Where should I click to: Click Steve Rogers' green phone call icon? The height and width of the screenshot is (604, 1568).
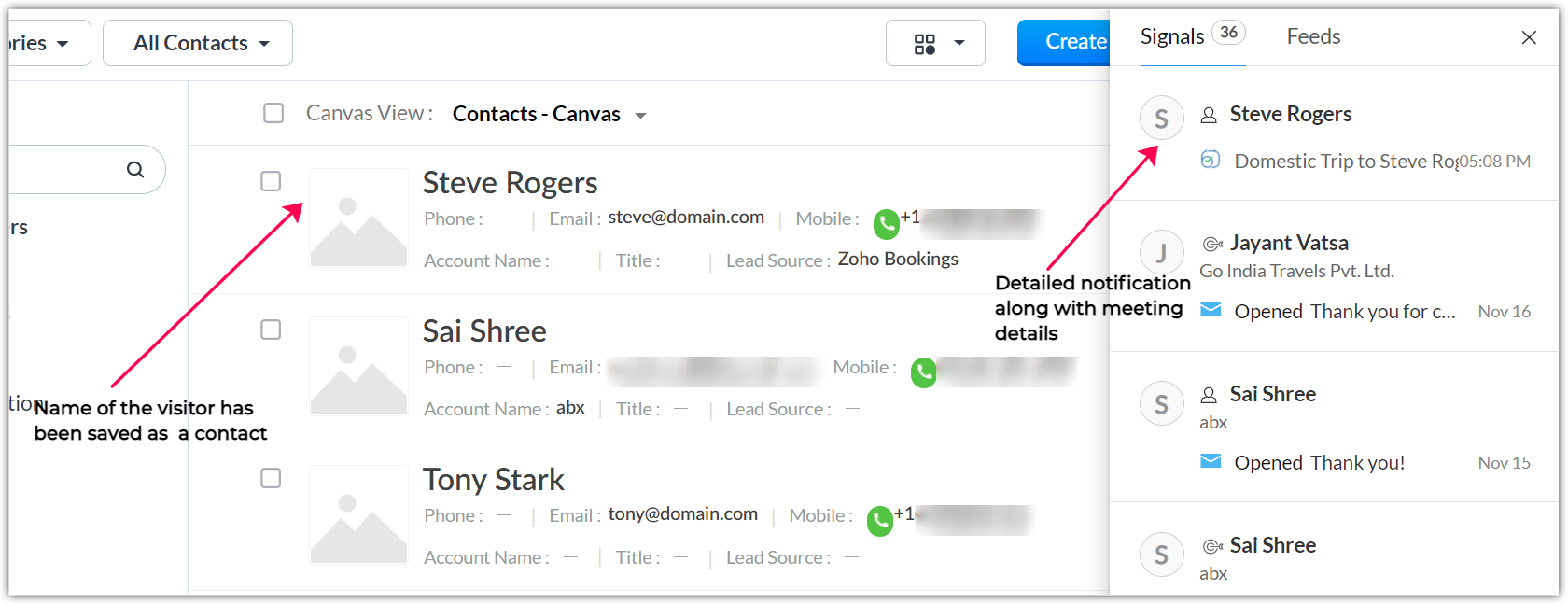pyautogui.click(x=886, y=223)
